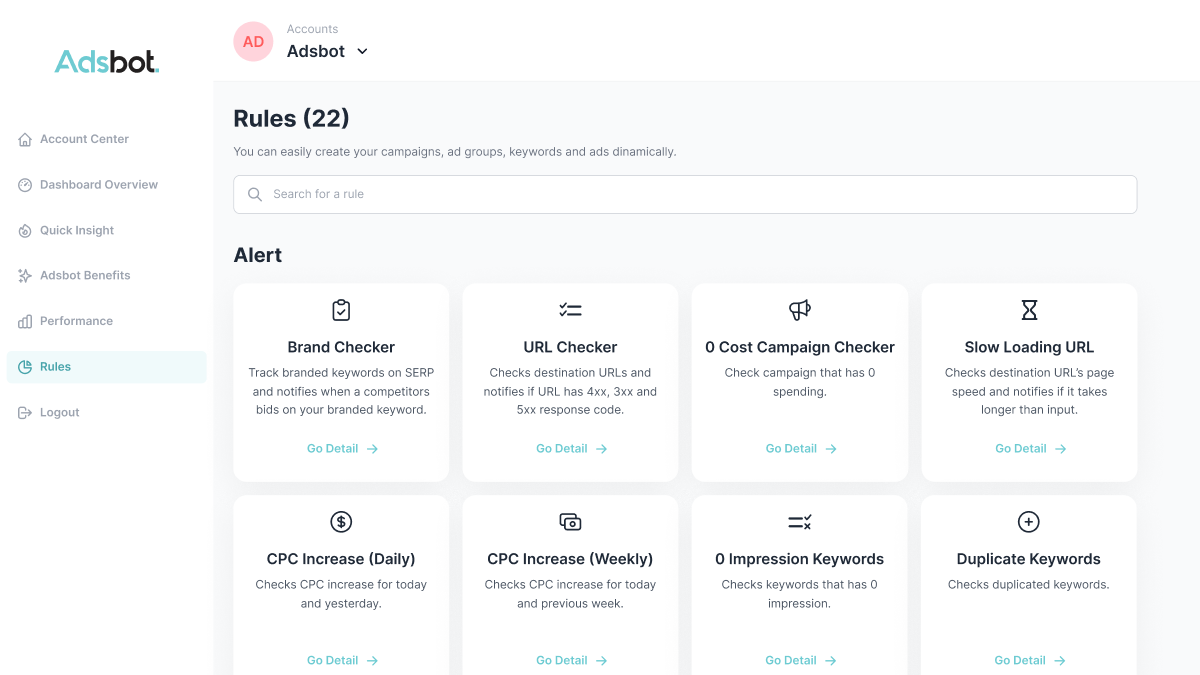
Task: Click the URL Checker checklist icon
Action: pyautogui.click(x=570, y=310)
